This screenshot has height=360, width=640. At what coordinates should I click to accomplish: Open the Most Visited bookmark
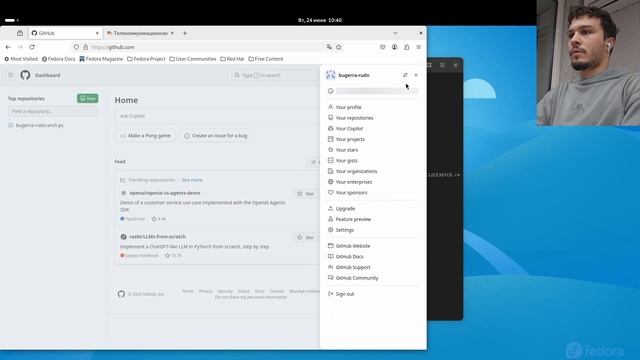point(21,59)
